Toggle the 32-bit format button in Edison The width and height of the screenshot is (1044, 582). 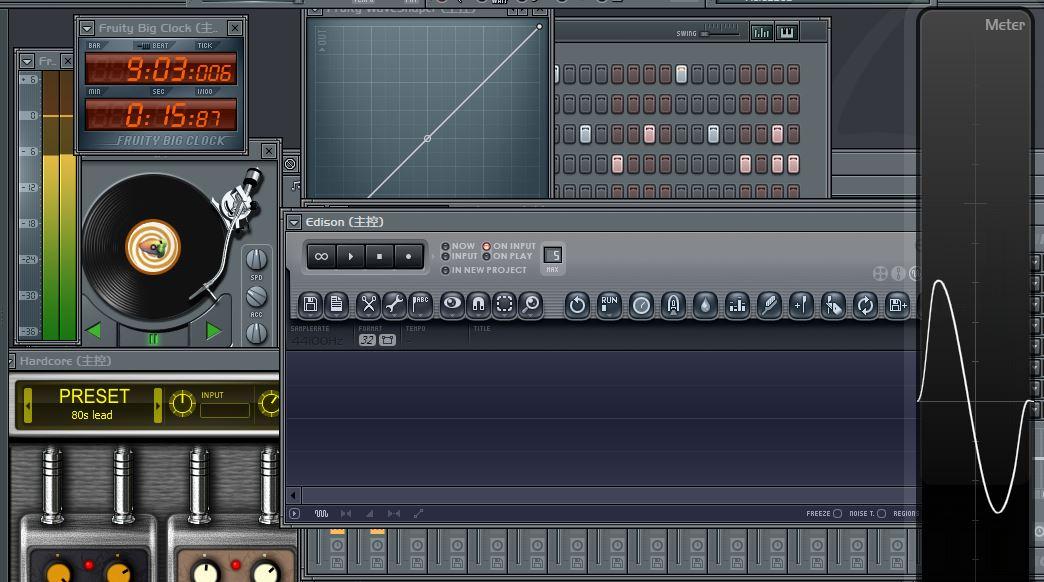pyautogui.click(x=367, y=340)
